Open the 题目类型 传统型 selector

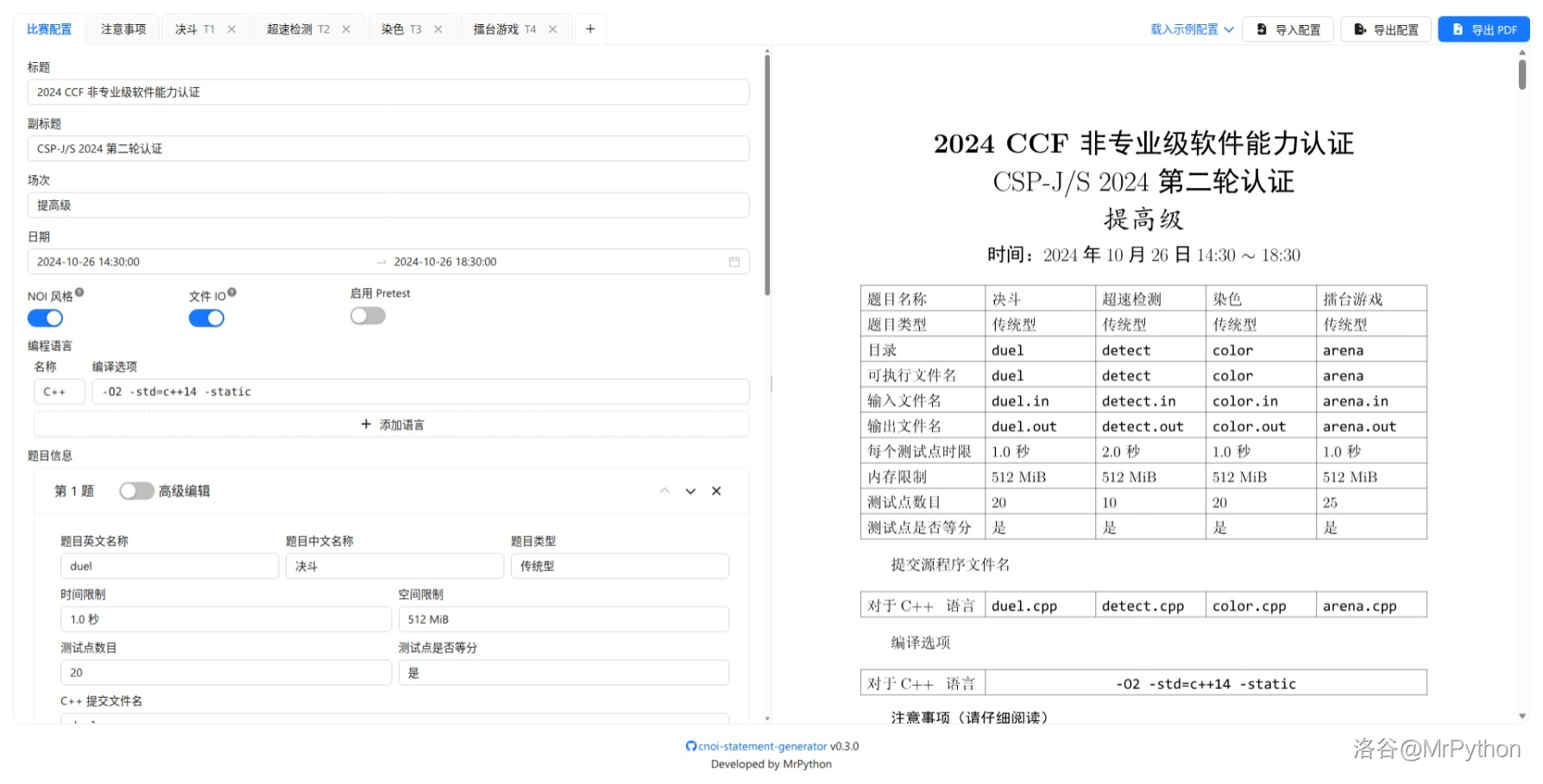point(620,567)
